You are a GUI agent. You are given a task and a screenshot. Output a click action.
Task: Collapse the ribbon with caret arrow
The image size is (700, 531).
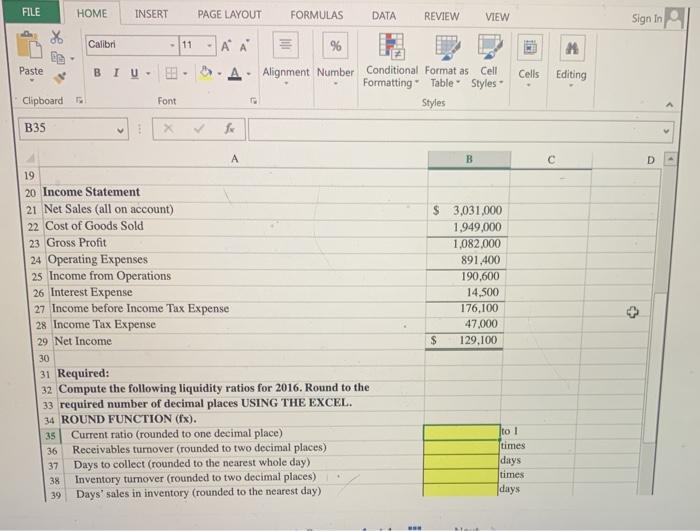point(669,105)
